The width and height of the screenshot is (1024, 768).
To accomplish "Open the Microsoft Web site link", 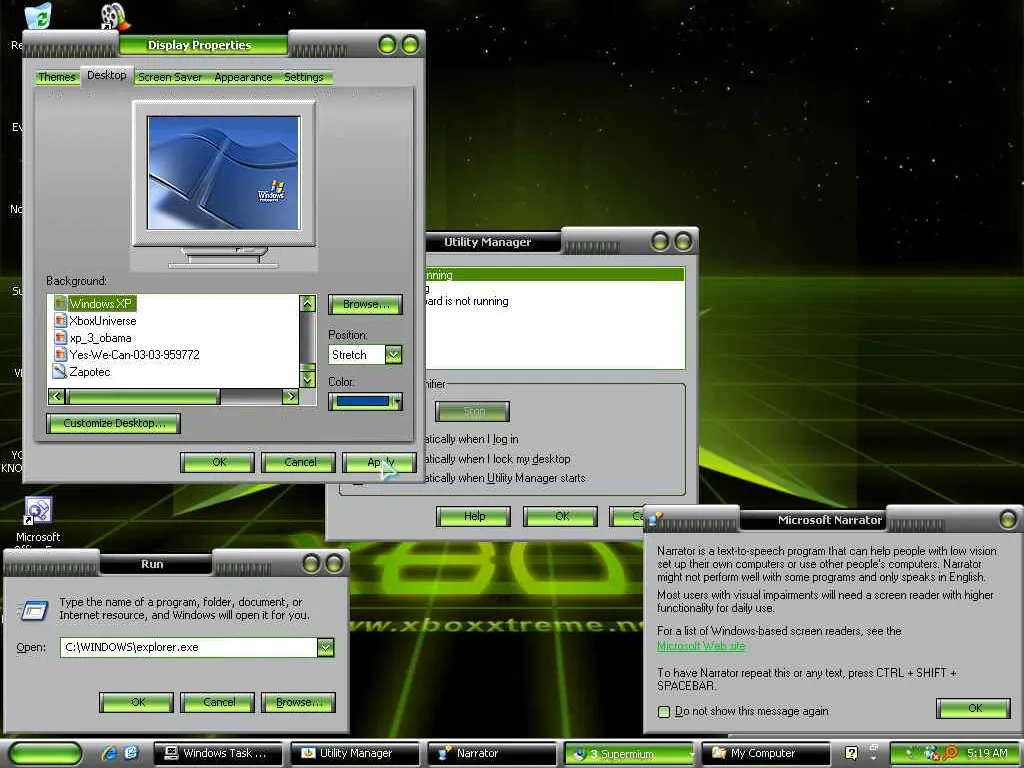I will [701, 646].
